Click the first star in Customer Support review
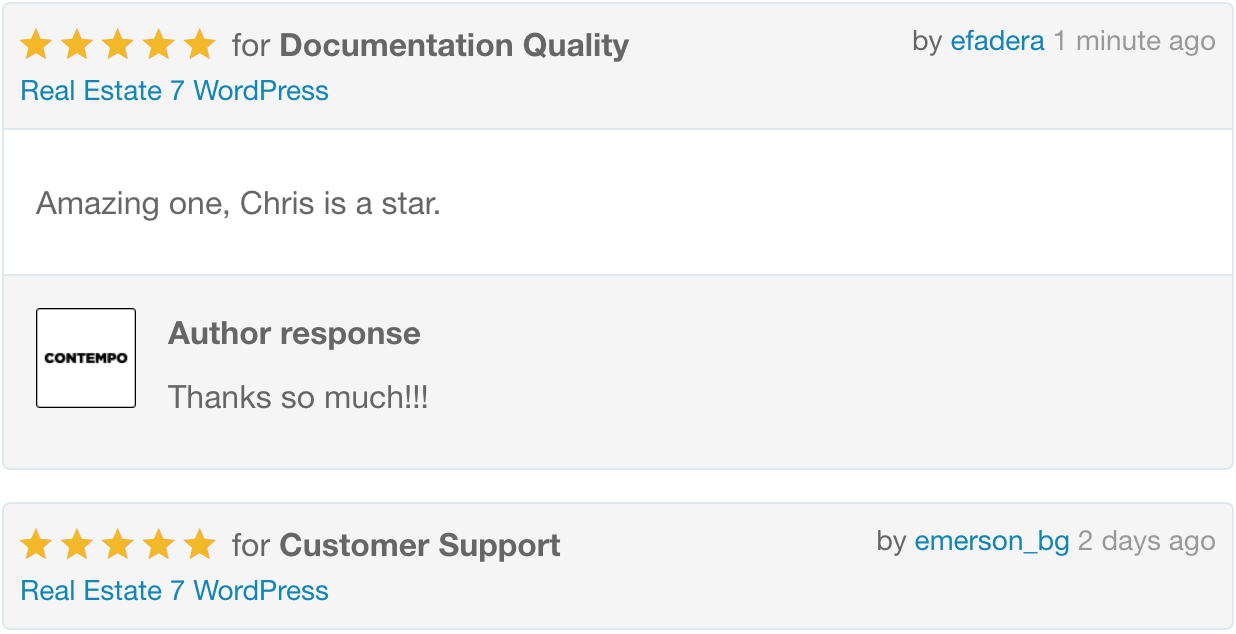 (36, 545)
